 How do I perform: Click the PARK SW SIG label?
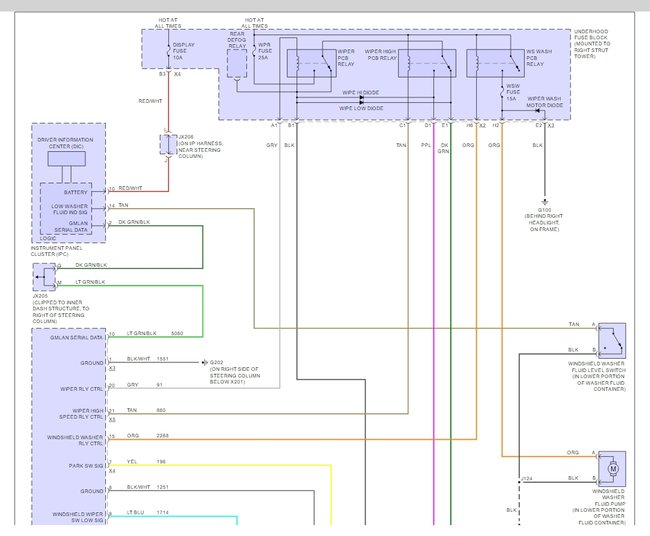click(x=86, y=466)
